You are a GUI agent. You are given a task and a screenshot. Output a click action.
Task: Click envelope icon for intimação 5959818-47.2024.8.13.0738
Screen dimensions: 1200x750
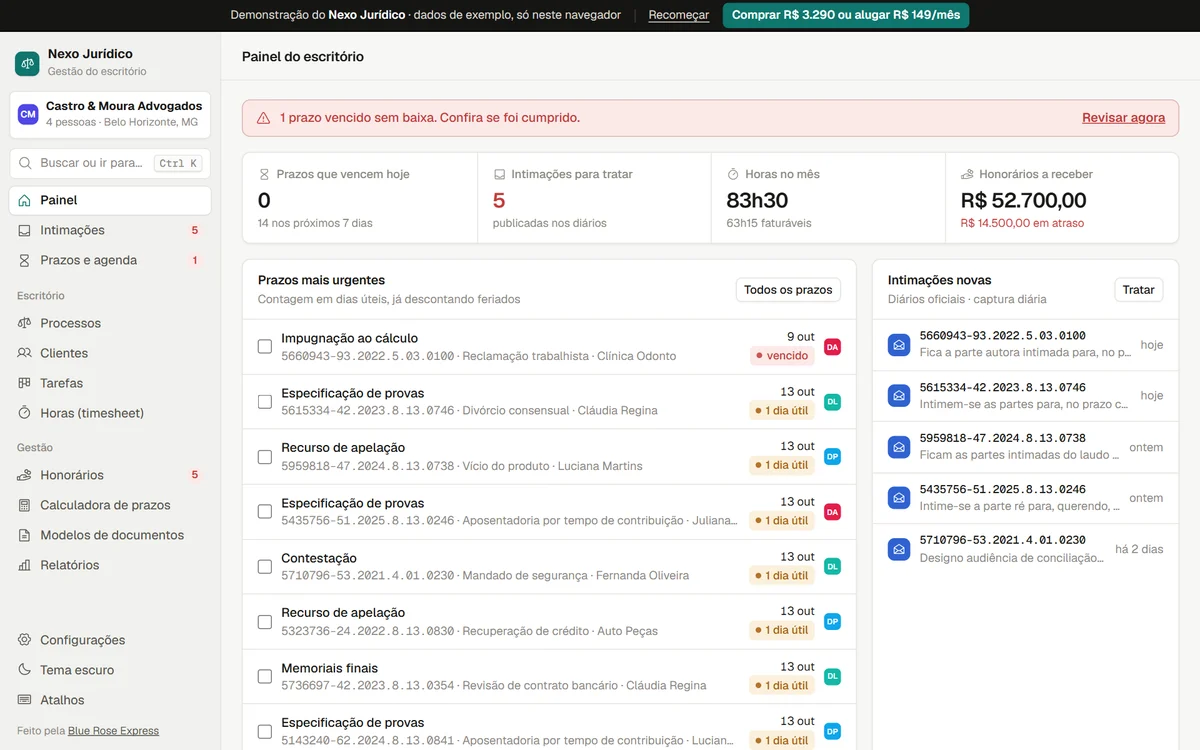coord(899,447)
